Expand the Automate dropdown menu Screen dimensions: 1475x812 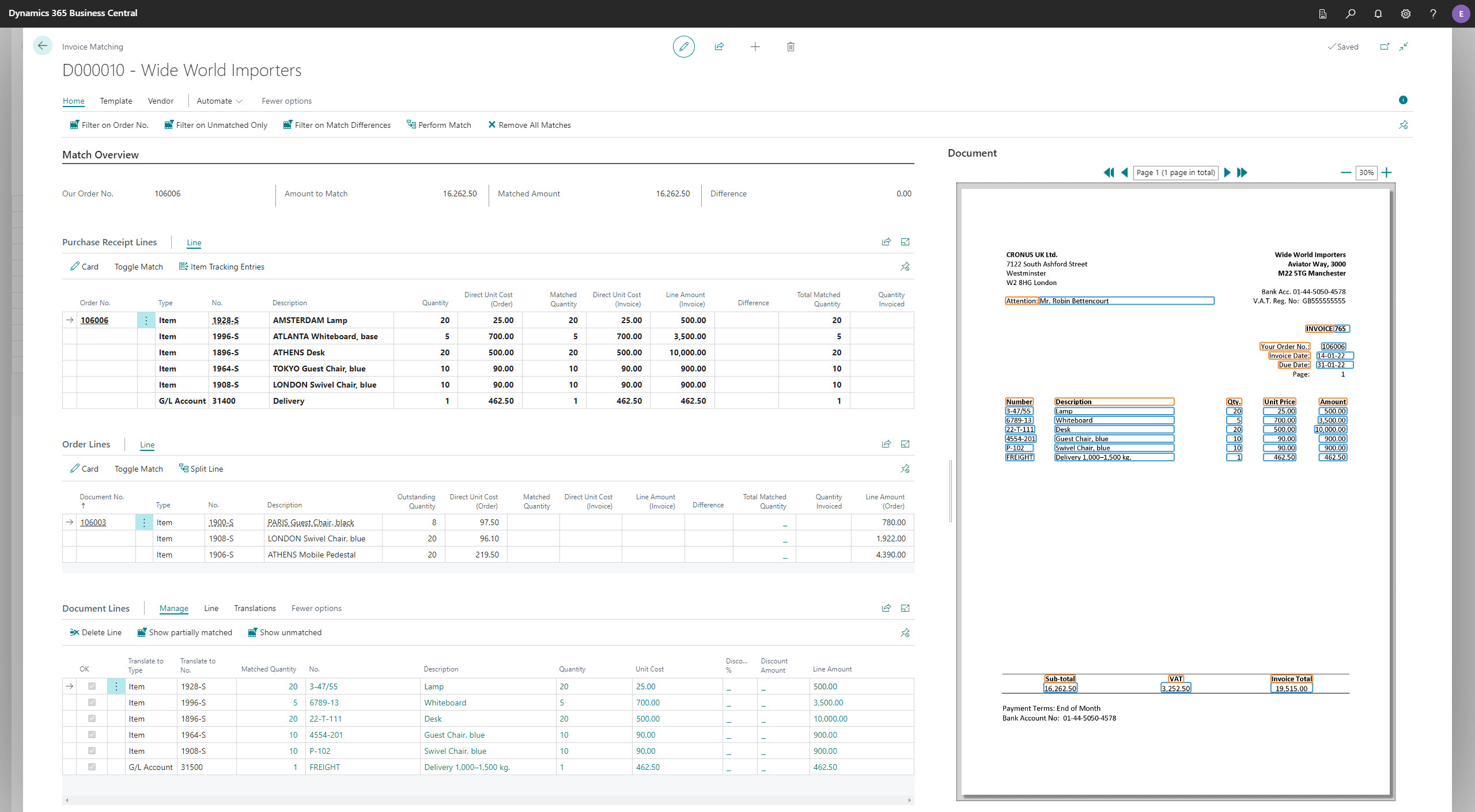pos(220,101)
